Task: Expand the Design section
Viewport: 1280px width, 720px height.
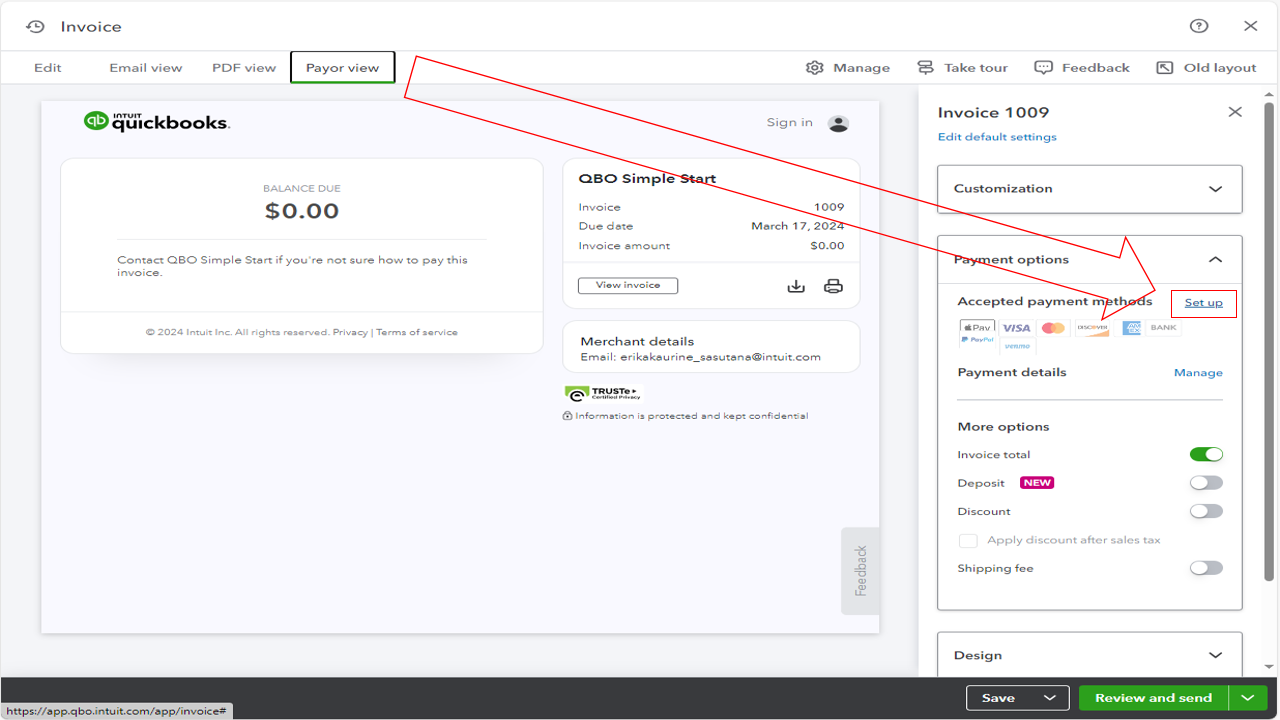Action: tap(1216, 654)
